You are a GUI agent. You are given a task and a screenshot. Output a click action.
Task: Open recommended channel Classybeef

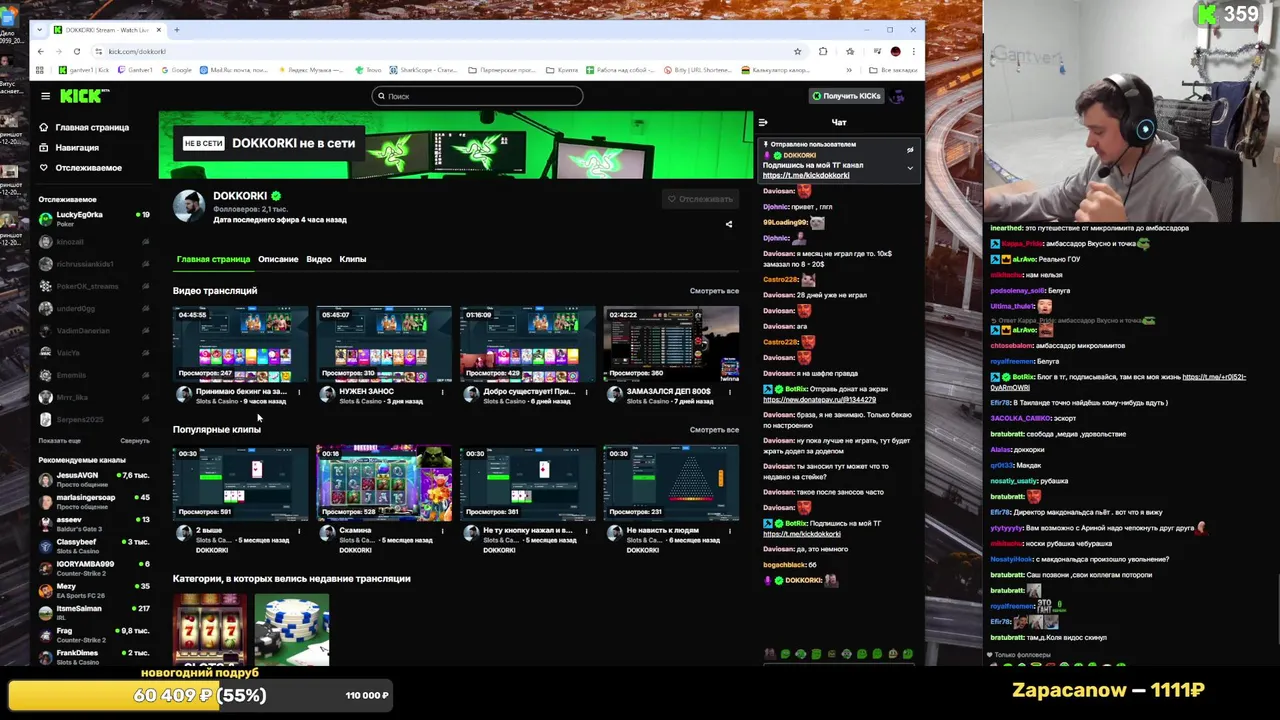point(93,546)
